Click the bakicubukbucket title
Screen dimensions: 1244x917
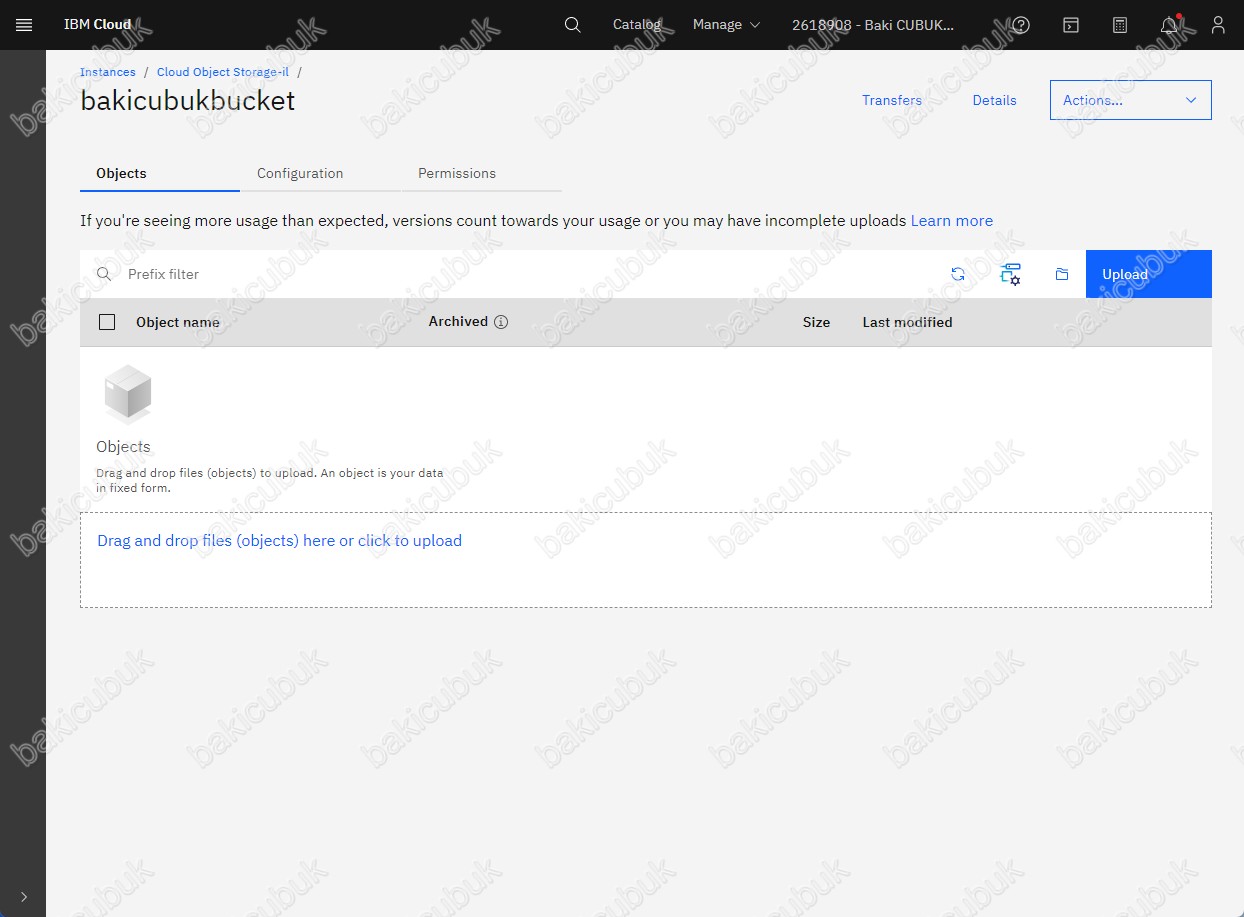tap(188, 101)
